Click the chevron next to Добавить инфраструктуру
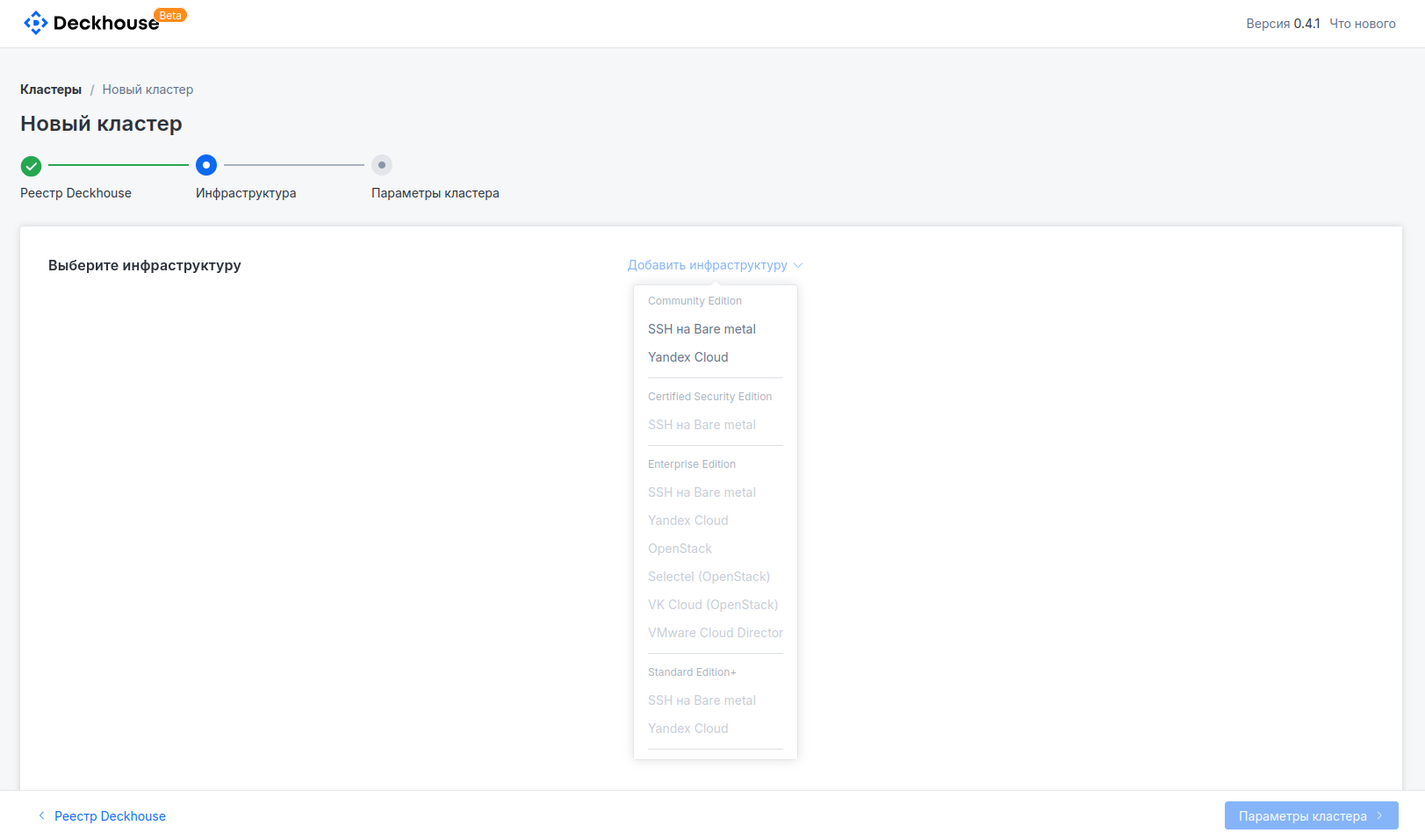The image size is (1425, 840). pyautogui.click(x=798, y=265)
